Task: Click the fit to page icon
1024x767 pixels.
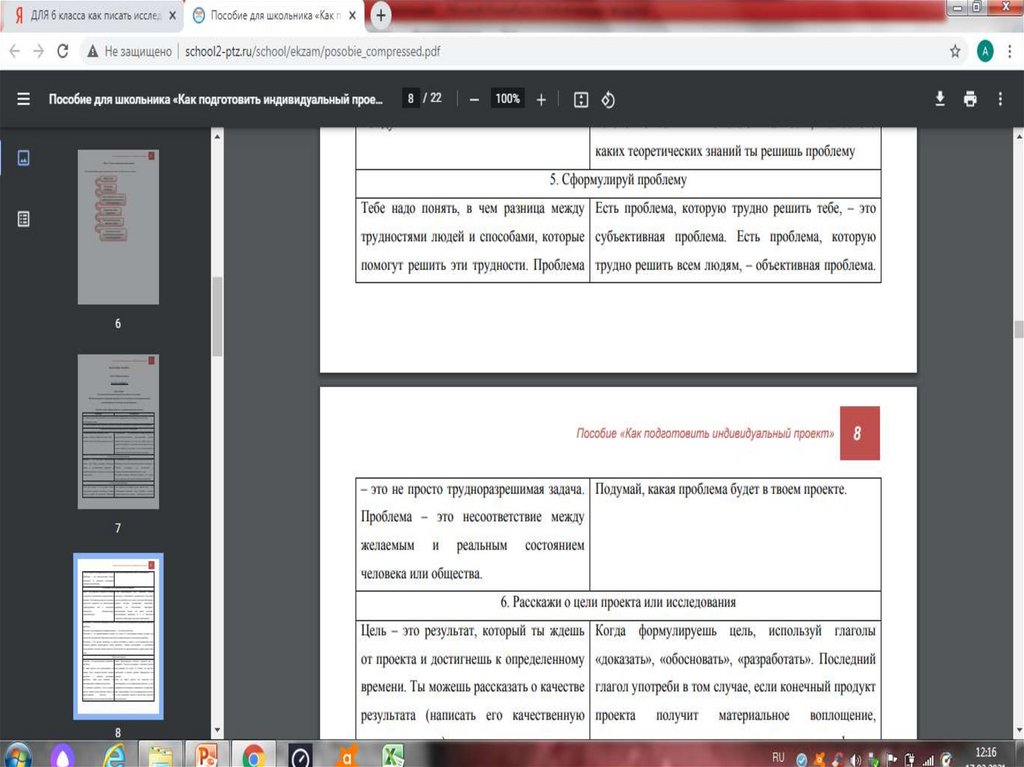Action: [581, 99]
